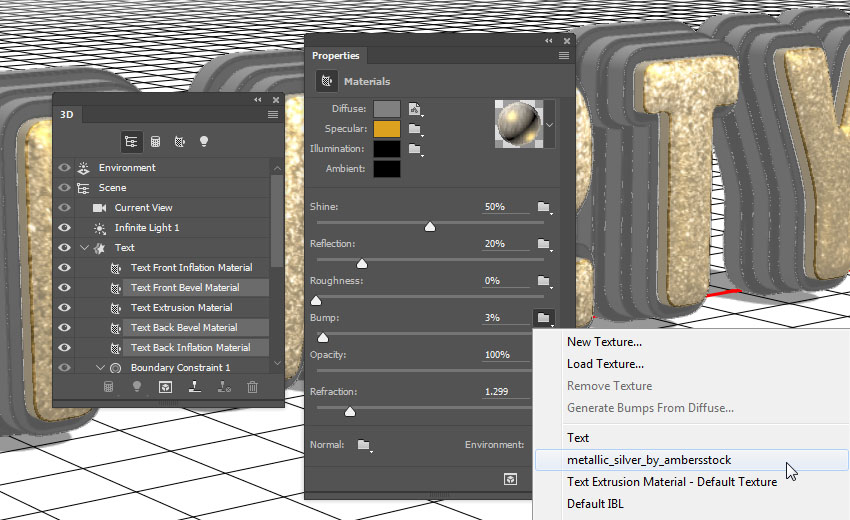Filter 3D panel by Meshes

[x=156, y=142]
